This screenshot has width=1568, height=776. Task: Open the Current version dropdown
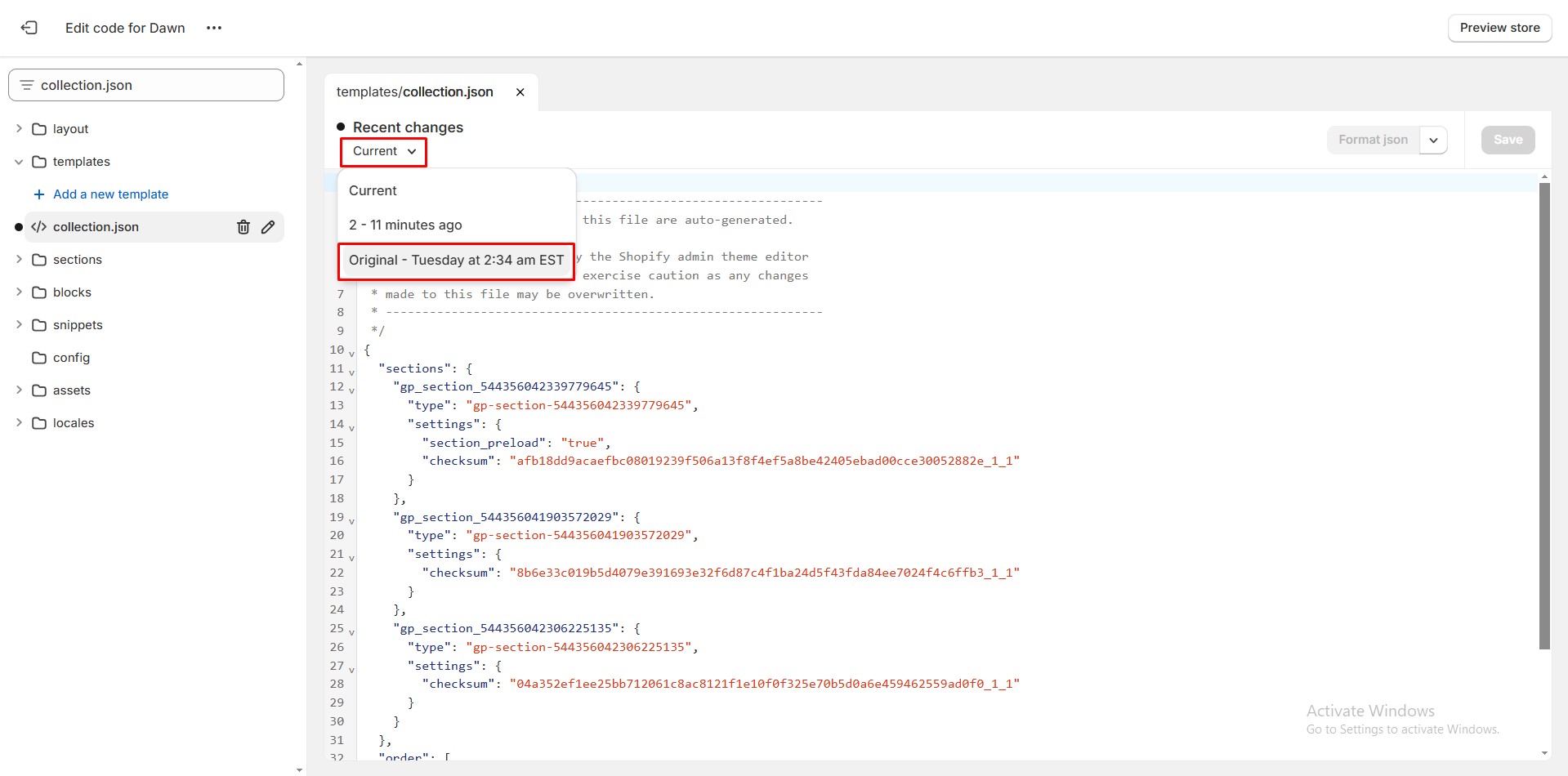point(384,151)
